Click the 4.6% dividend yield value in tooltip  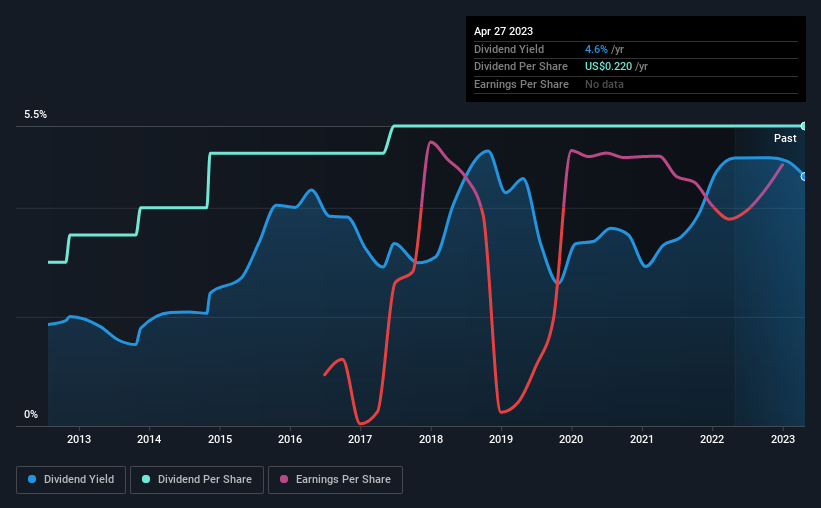[x=596, y=49]
